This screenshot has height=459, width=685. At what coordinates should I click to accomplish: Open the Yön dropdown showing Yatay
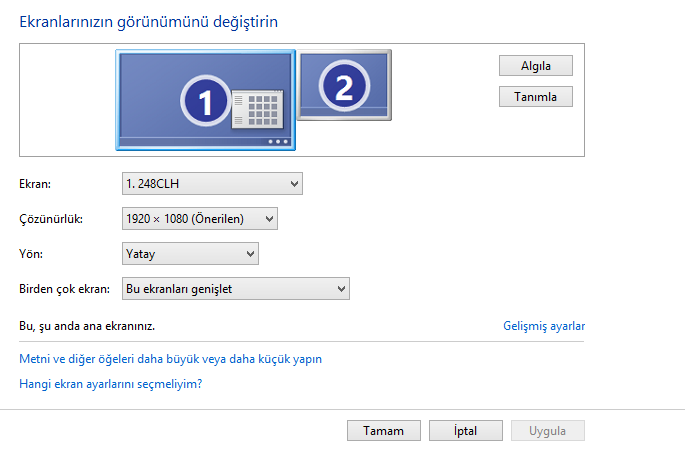tap(190, 254)
